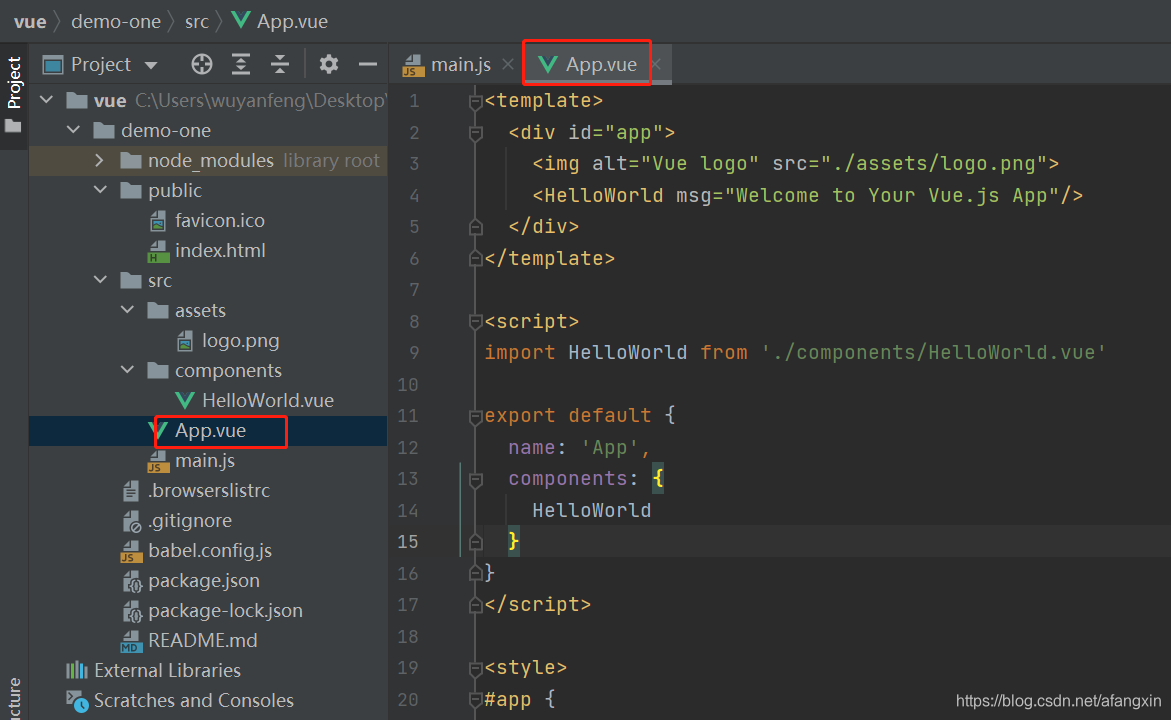Fold the template tag on line 1
Screen dimensions: 1171x720
475,101
